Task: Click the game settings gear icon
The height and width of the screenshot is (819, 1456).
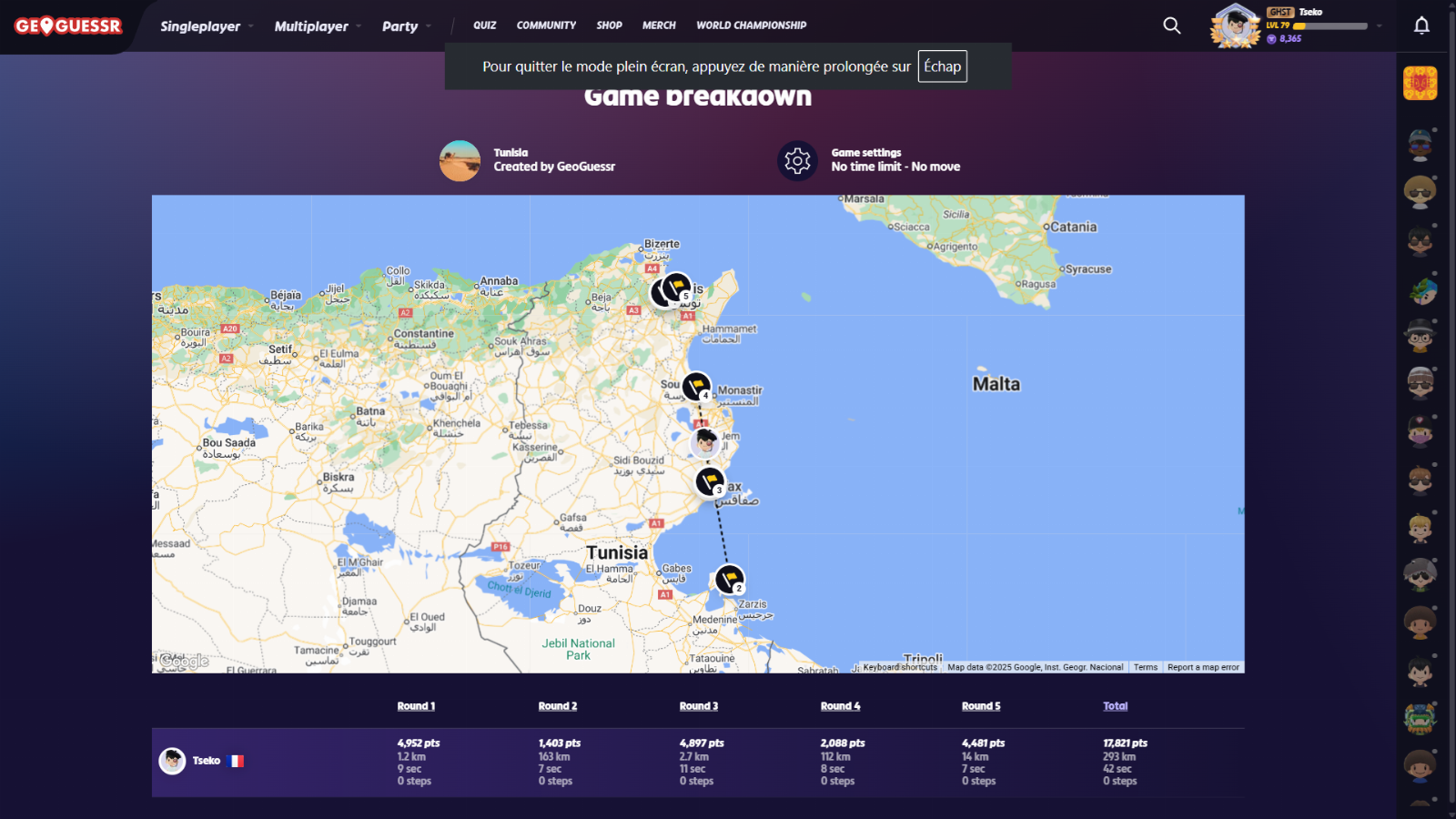Action: pos(797,161)
